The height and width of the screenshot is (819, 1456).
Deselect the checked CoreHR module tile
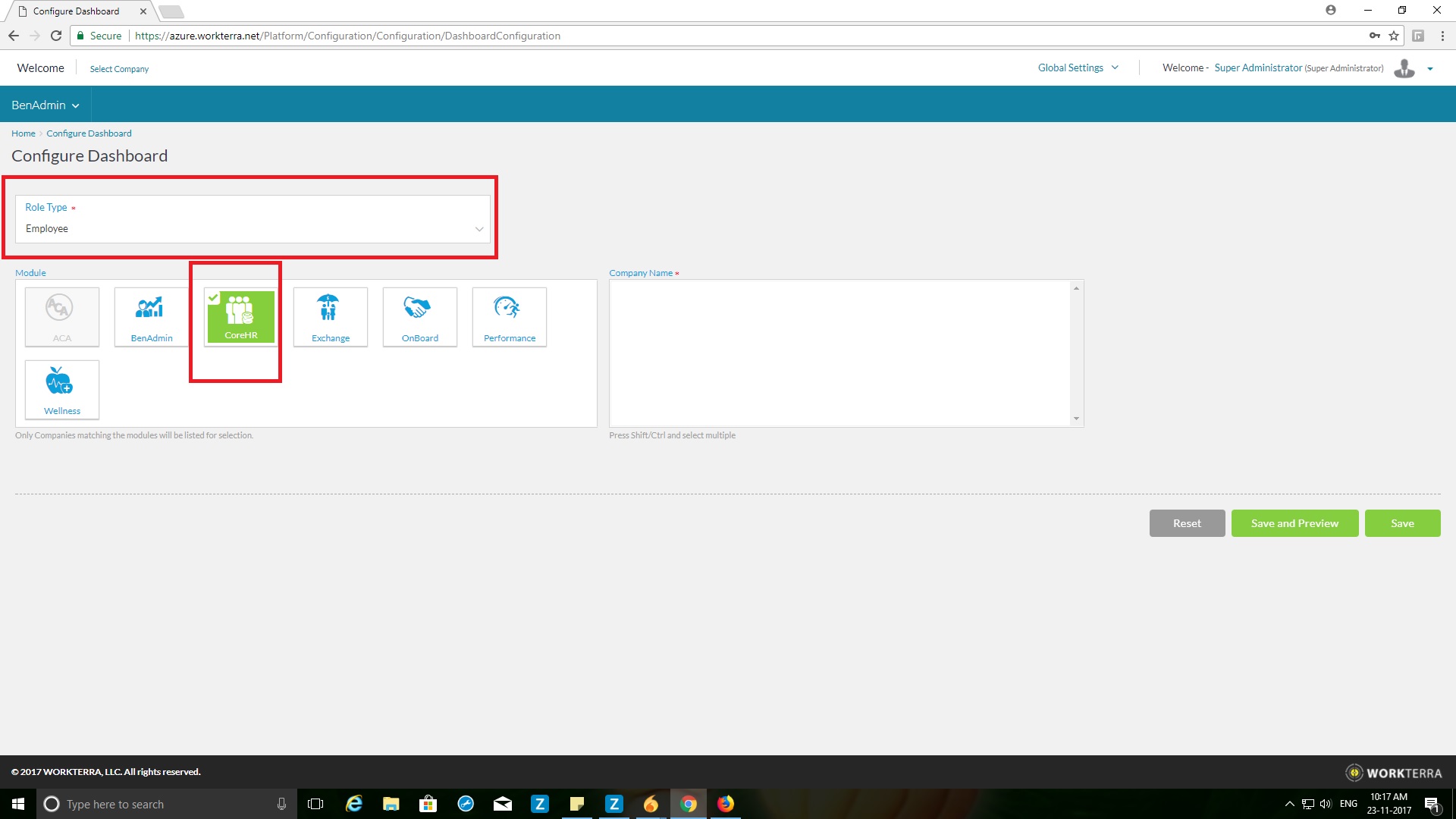click(x=240, y=316)
